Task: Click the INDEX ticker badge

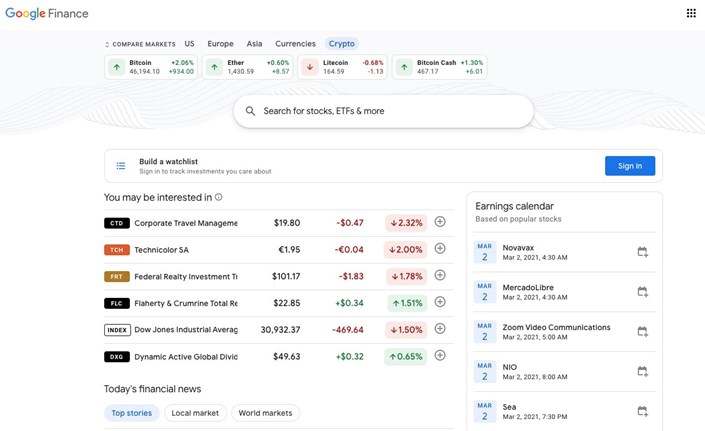Action: (117, 330)
